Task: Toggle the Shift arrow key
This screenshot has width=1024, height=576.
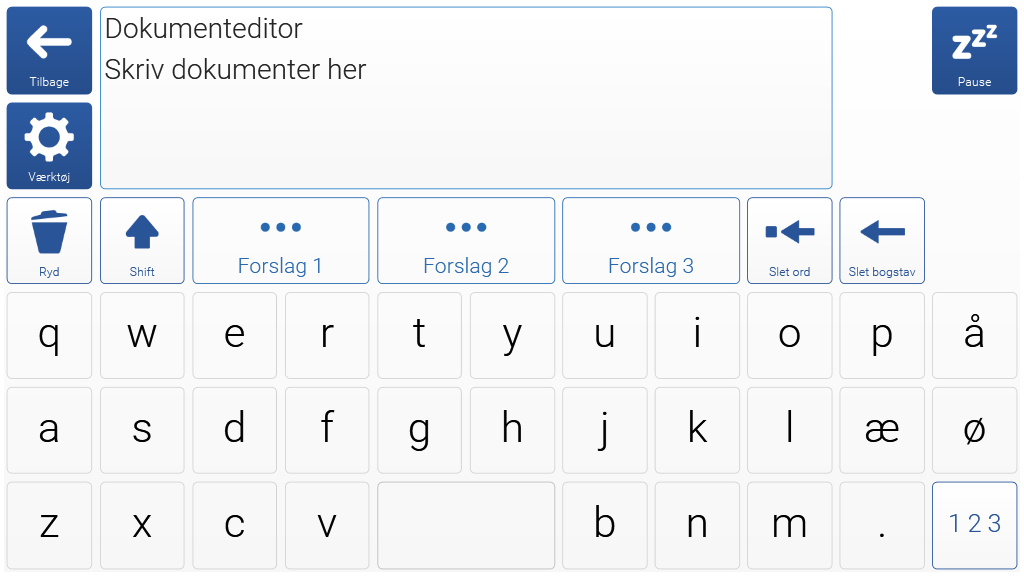Action: [142, 241]
